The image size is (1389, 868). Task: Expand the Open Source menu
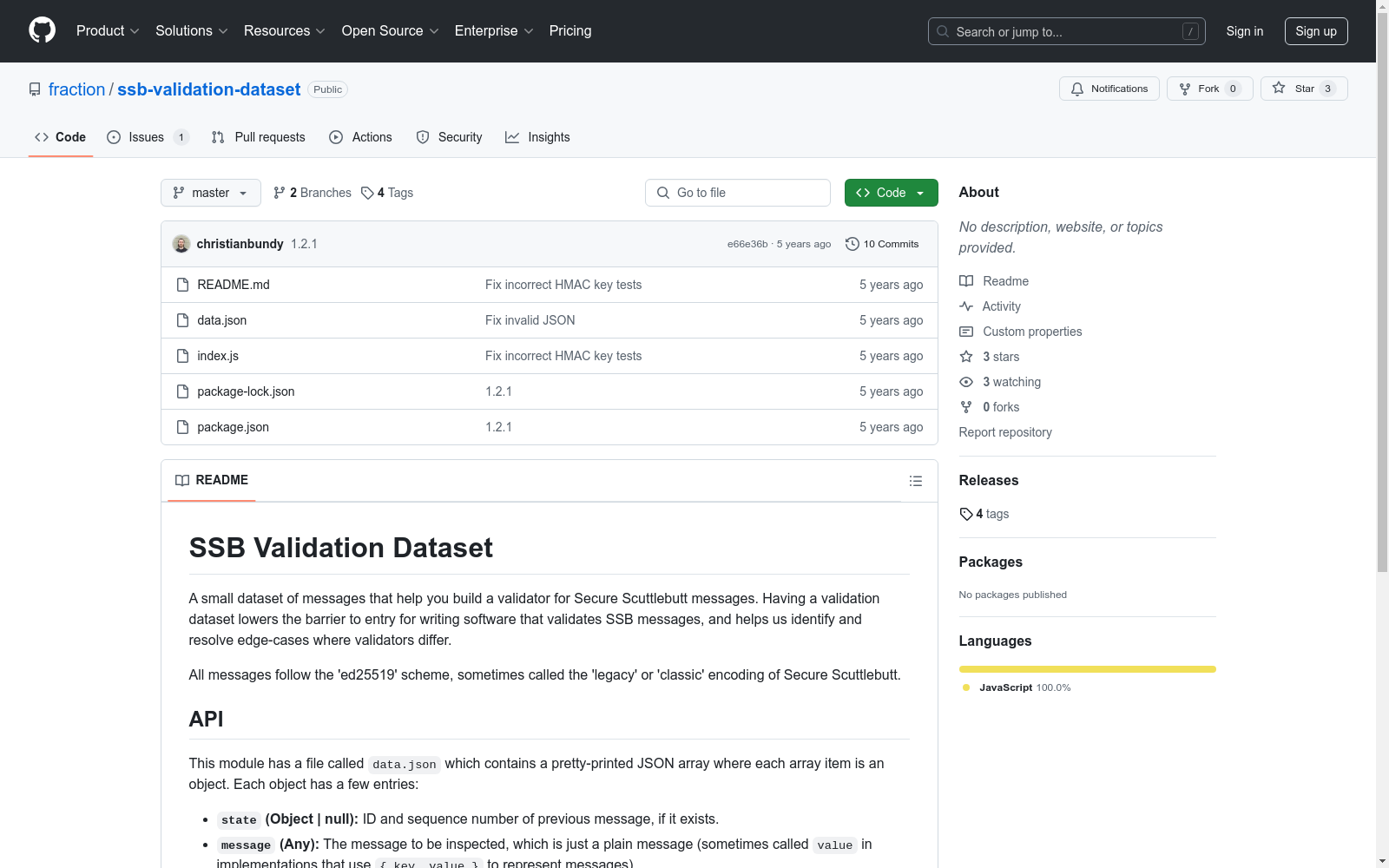pyautogui.click(x=391, y=30)
